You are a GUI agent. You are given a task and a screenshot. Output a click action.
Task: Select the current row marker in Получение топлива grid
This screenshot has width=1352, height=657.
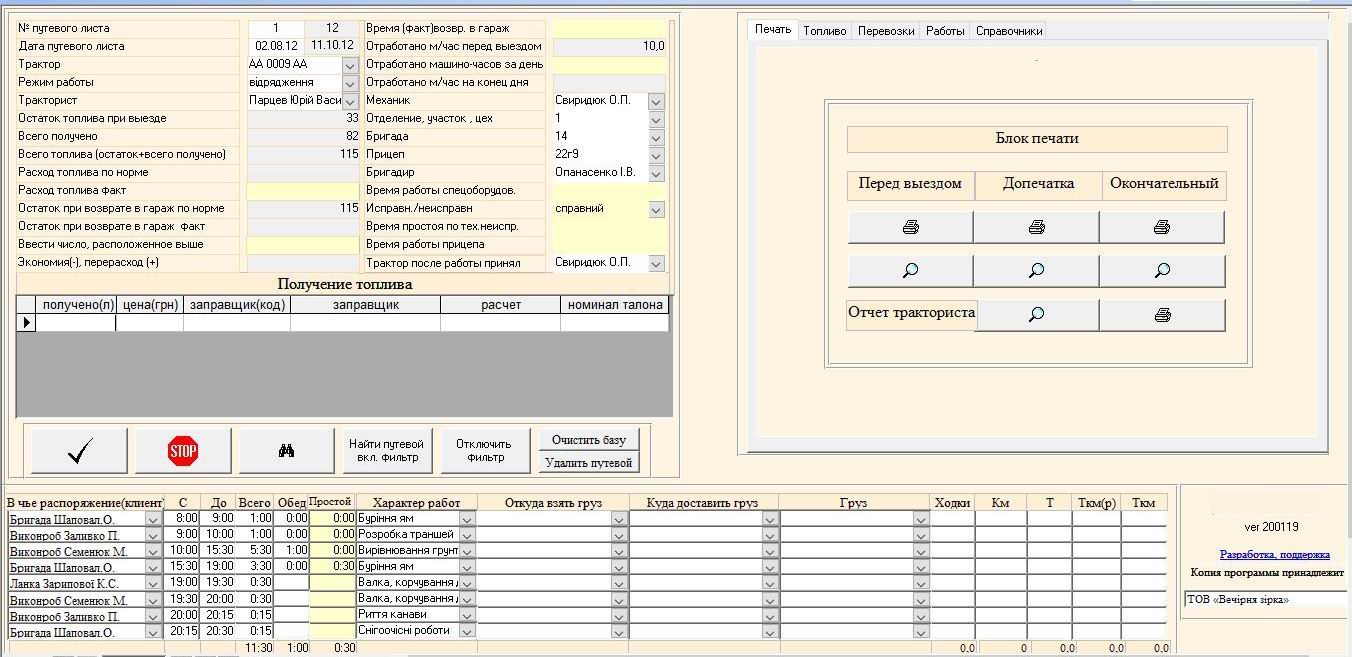(x=26, y=323)
